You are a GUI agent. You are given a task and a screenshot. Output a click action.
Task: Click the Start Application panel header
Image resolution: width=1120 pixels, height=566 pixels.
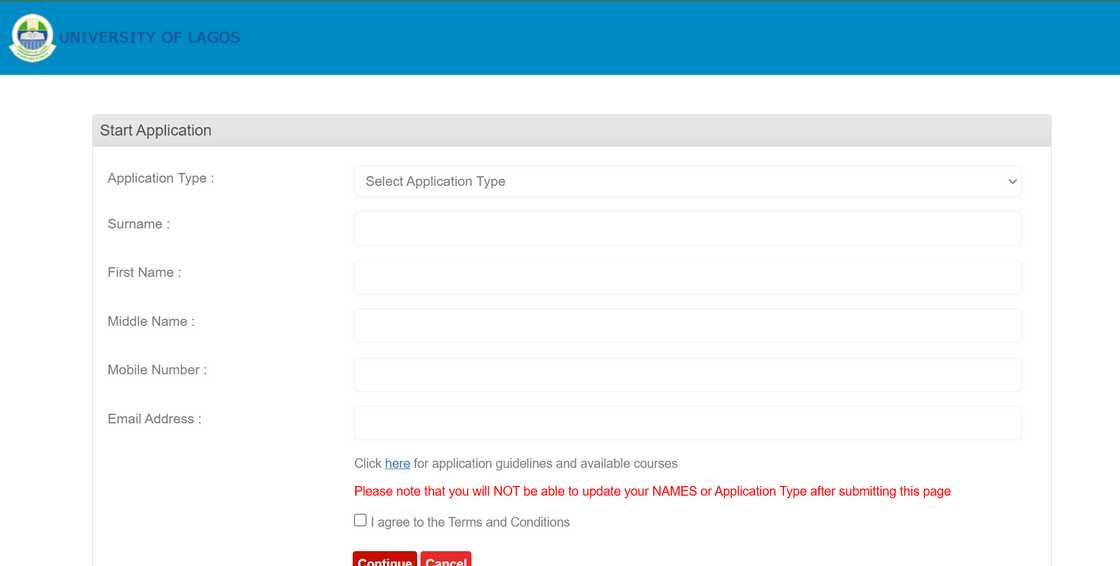(x=571, y=130)
